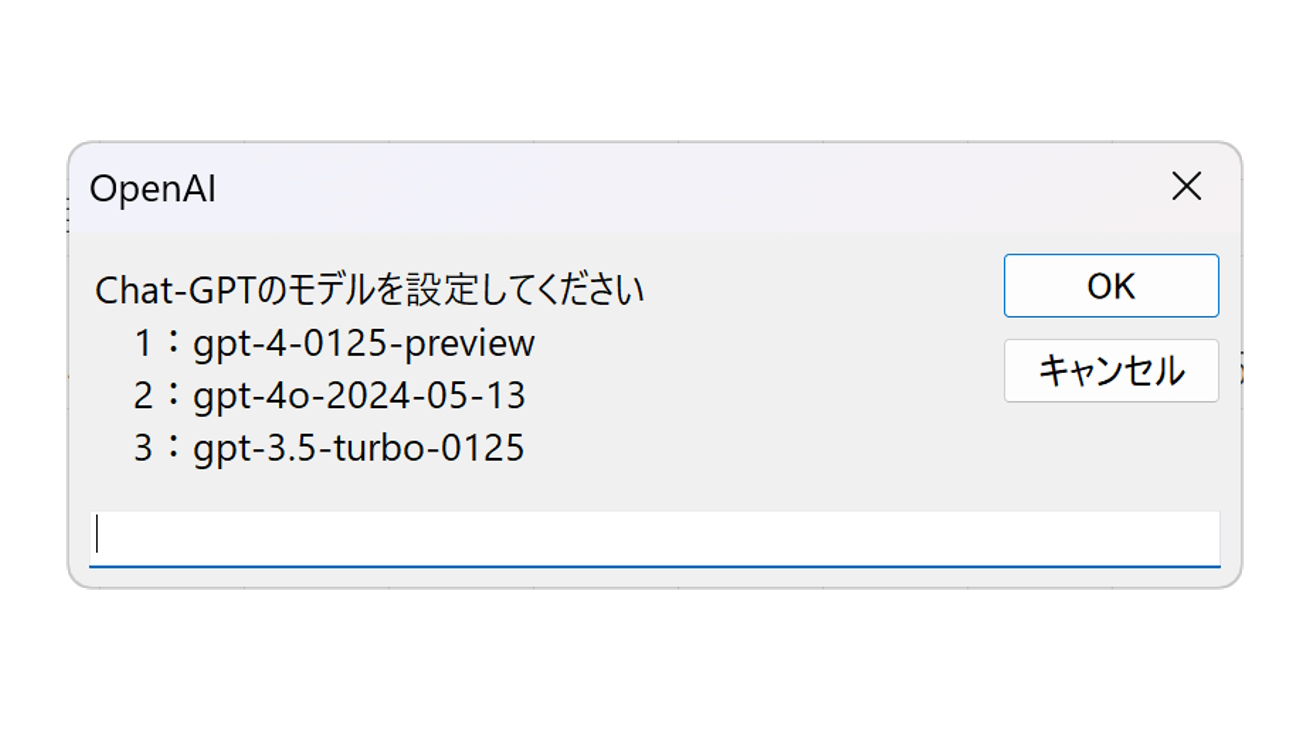Click the gpt-4o-2024-05-13 model name
The image size is (1307, 730).
click(x=359, y=396)
